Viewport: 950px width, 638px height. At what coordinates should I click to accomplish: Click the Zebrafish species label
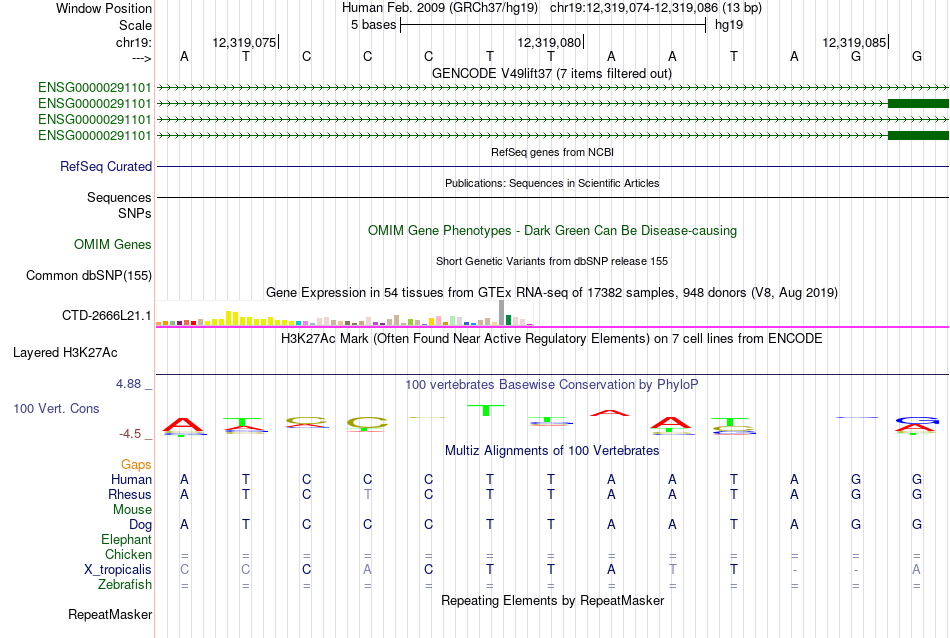pos(125,585)
